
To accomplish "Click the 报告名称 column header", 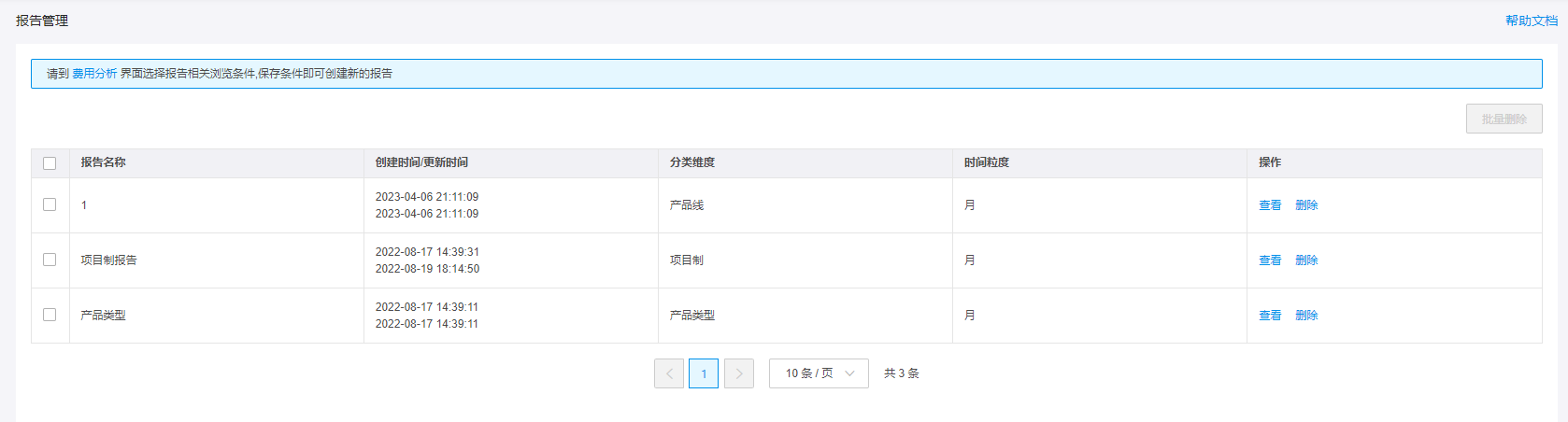I will [x=103, y=162].
